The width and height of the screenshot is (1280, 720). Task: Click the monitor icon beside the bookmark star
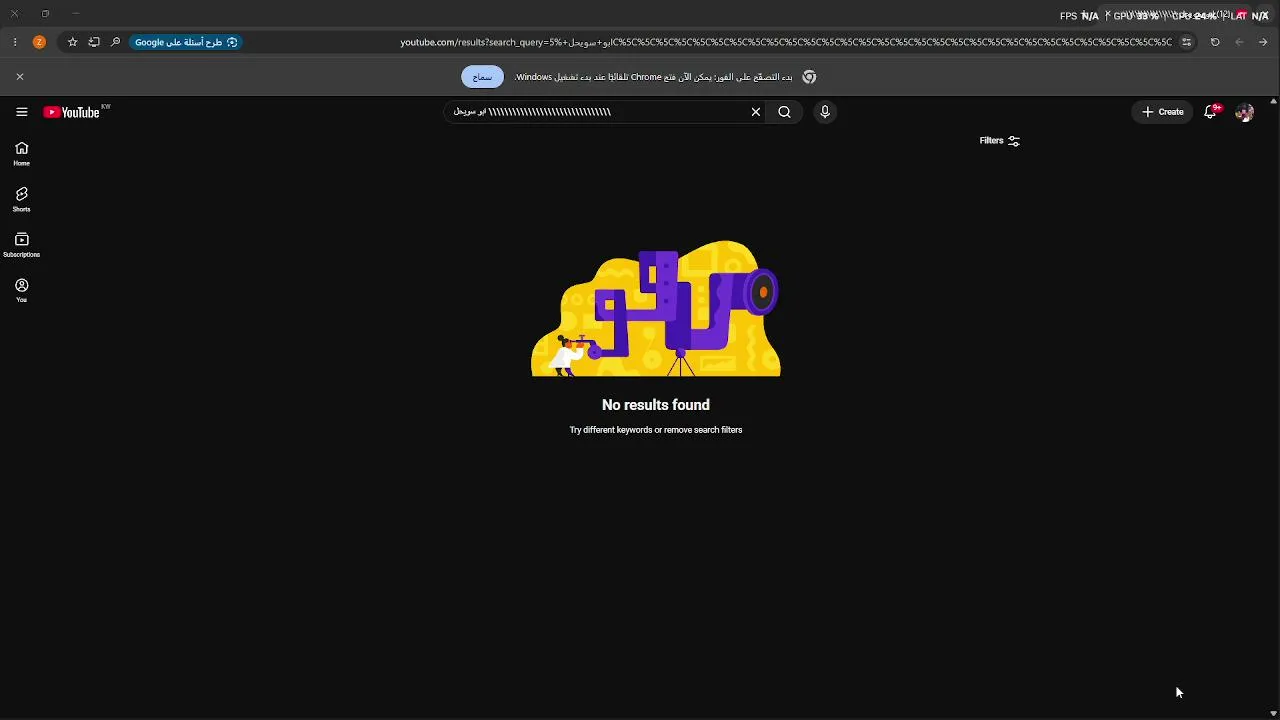pos(94,42)
